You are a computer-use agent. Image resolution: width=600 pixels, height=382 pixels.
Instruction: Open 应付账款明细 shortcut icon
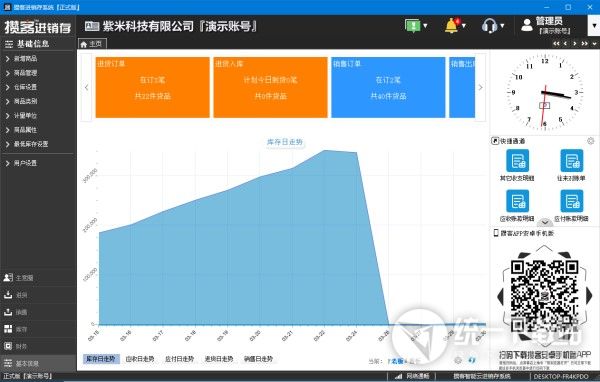572,201
